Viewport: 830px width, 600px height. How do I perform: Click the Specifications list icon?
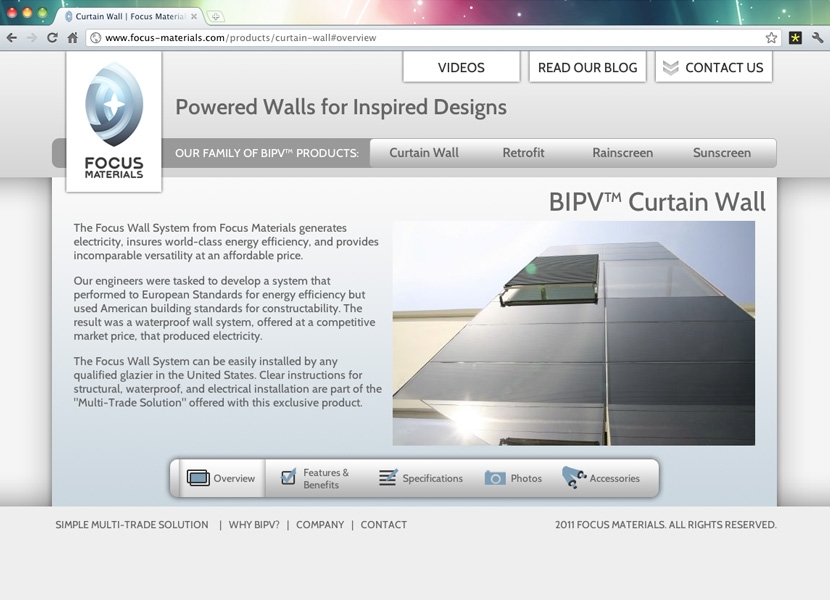pos(387,478)
